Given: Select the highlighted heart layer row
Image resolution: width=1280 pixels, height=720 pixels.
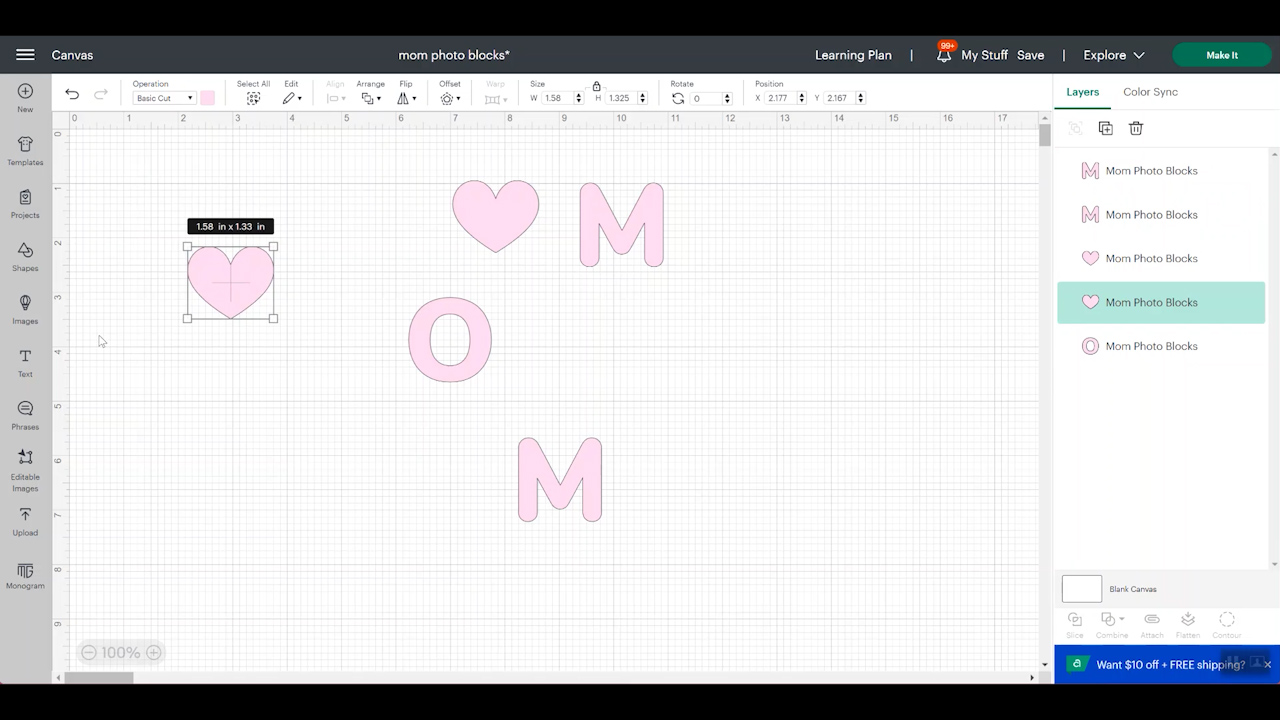Looking at the screenshot, I should point(1161,302).
